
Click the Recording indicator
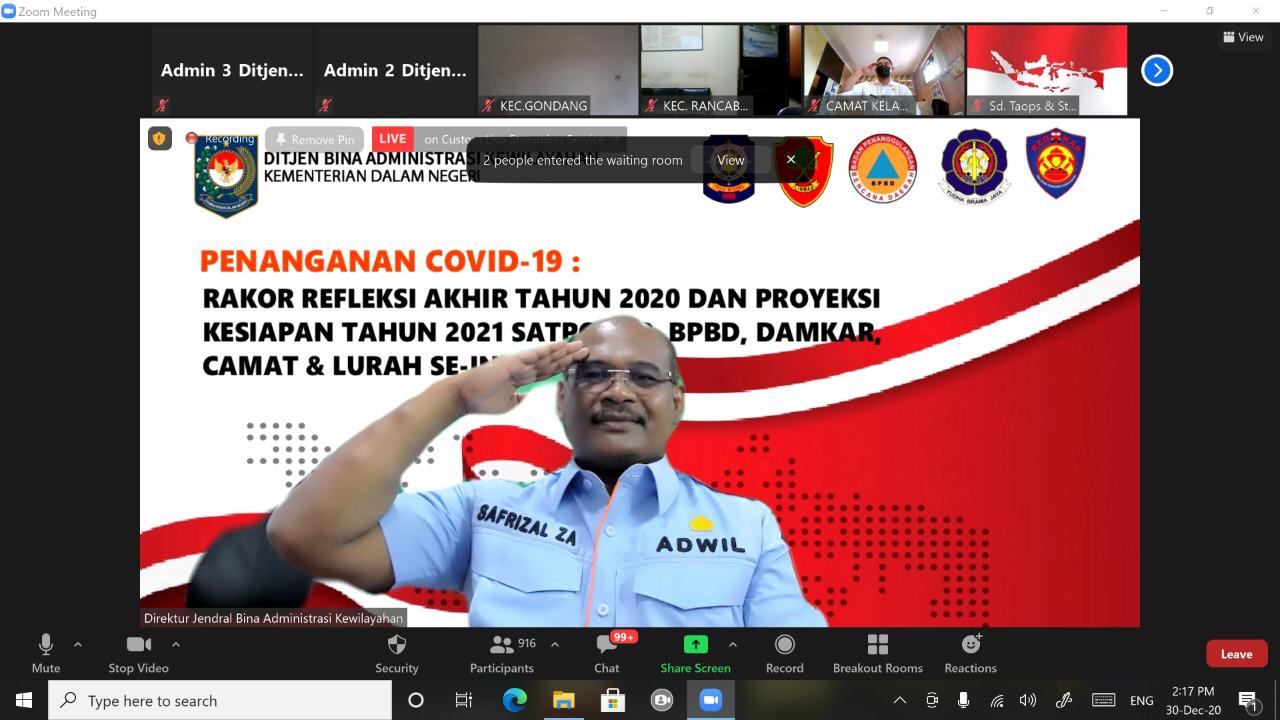(x=220, y=139)
